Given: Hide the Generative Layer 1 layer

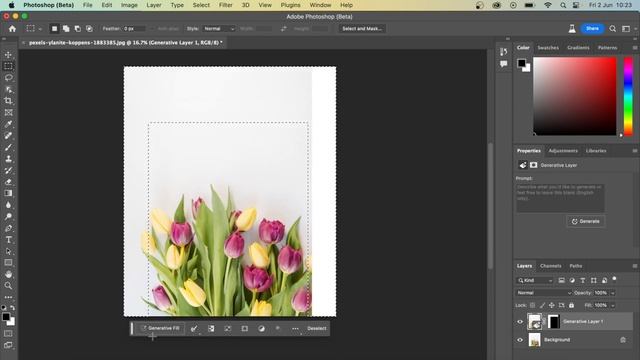Looking at the screenshot, I should tap(520, 322).
